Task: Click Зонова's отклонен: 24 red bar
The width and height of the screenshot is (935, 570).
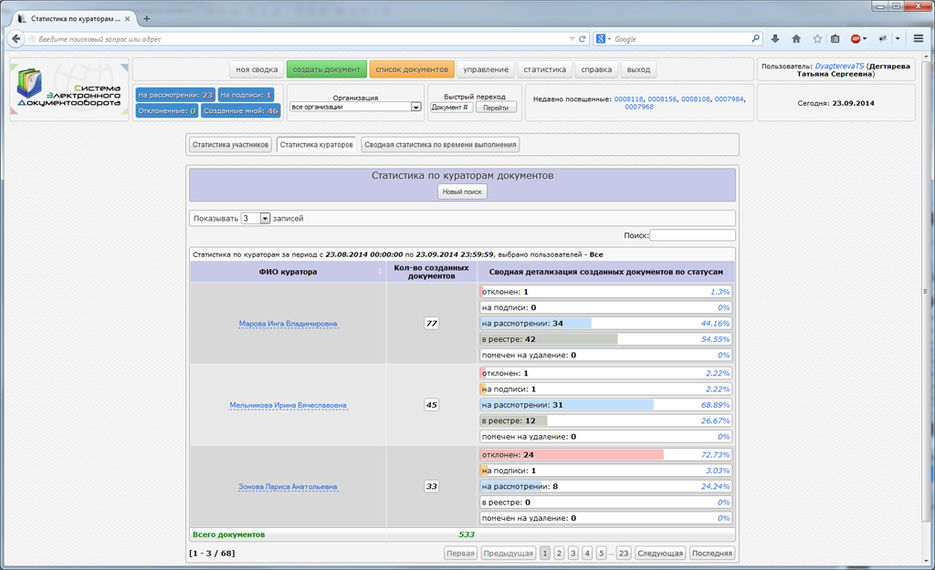Action: pos(605,454)
